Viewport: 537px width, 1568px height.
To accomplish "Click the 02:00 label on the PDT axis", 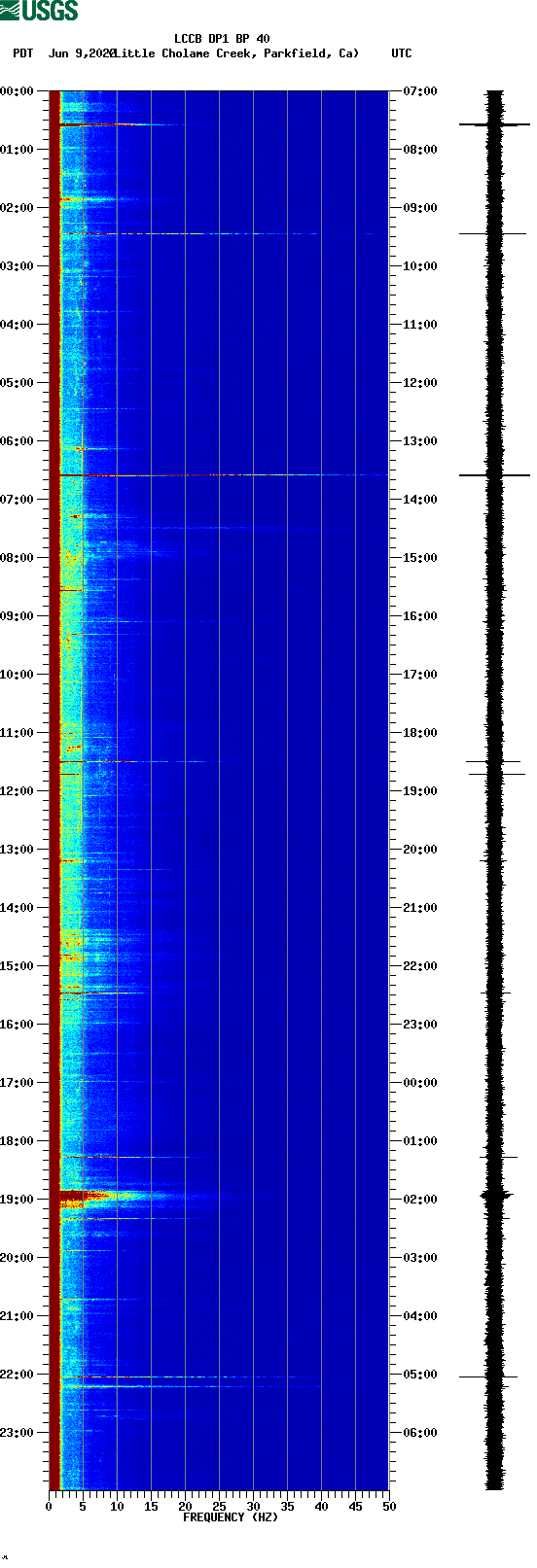I will pos(18,208).
